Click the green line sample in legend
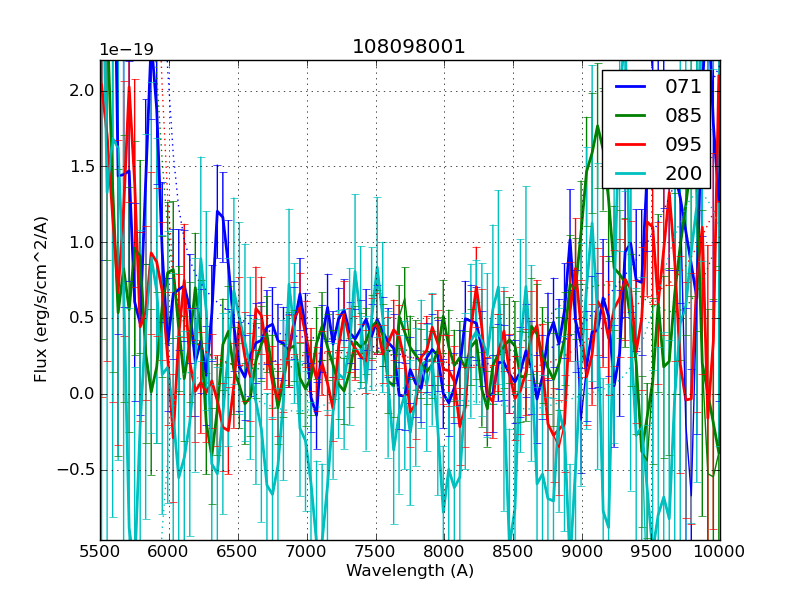Screen dimensions: 800x600 click(631, 116)
